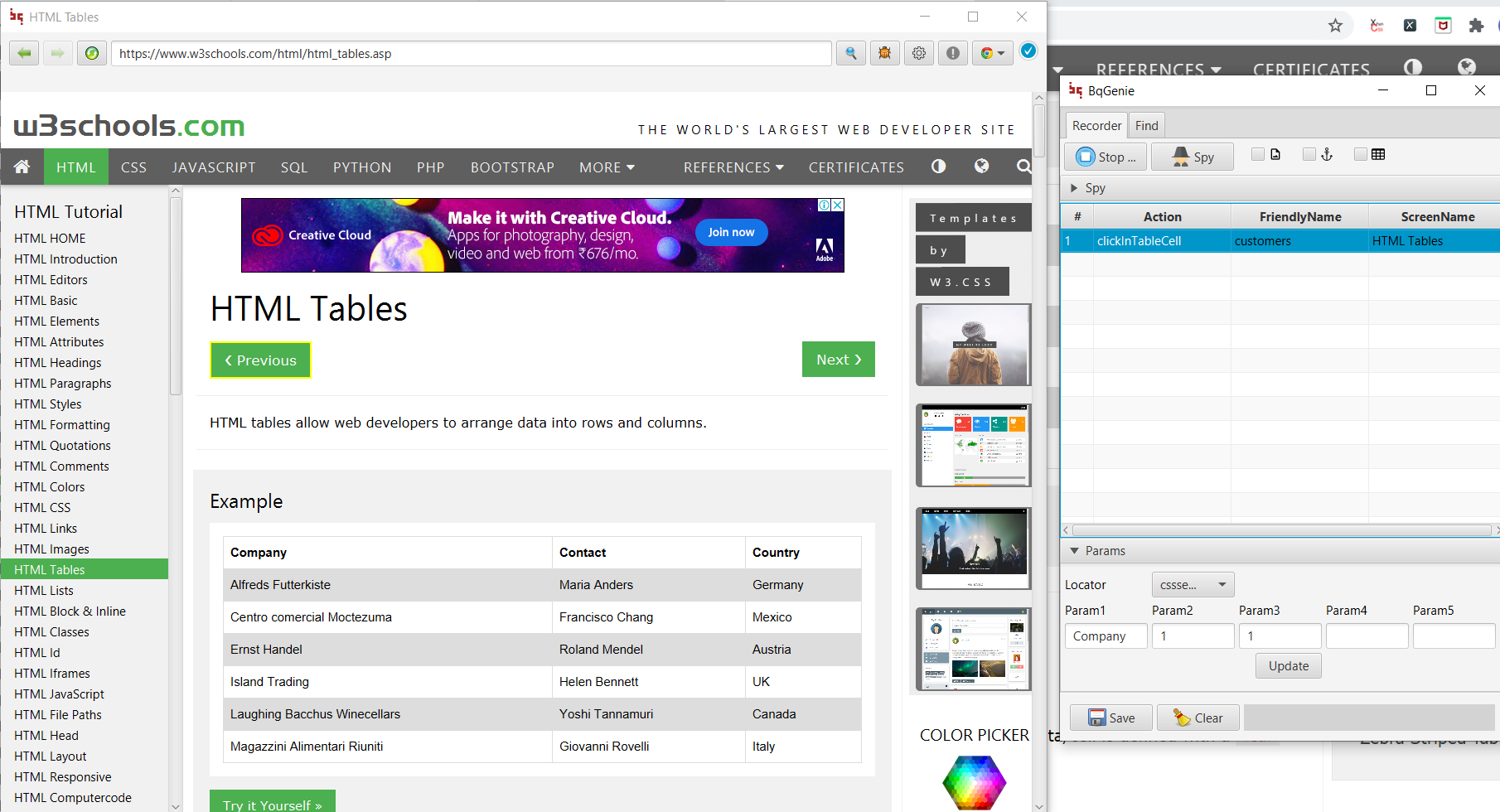Bookmark the page with the Chrome star icon

[1335, 26]
